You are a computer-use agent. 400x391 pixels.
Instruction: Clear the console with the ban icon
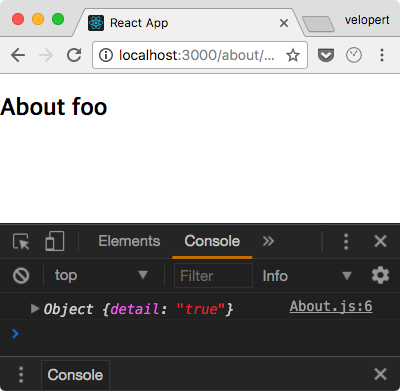(x=21, y=276)
